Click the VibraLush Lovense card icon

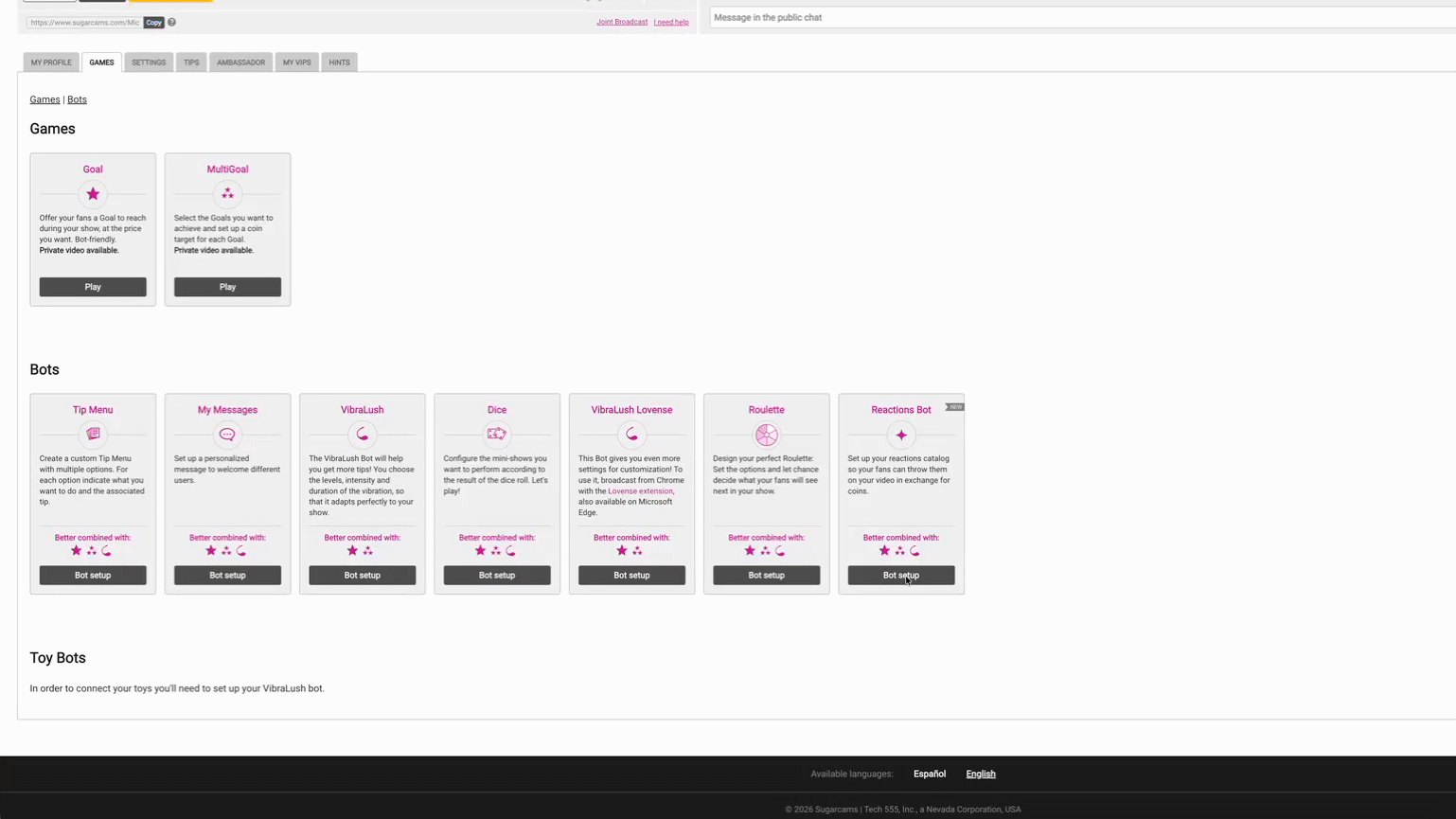631,435
